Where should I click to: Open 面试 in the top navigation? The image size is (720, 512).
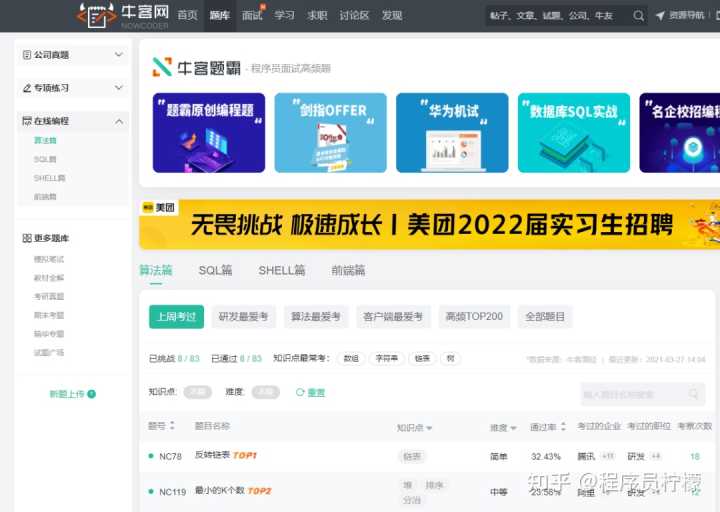coord(252,16)
